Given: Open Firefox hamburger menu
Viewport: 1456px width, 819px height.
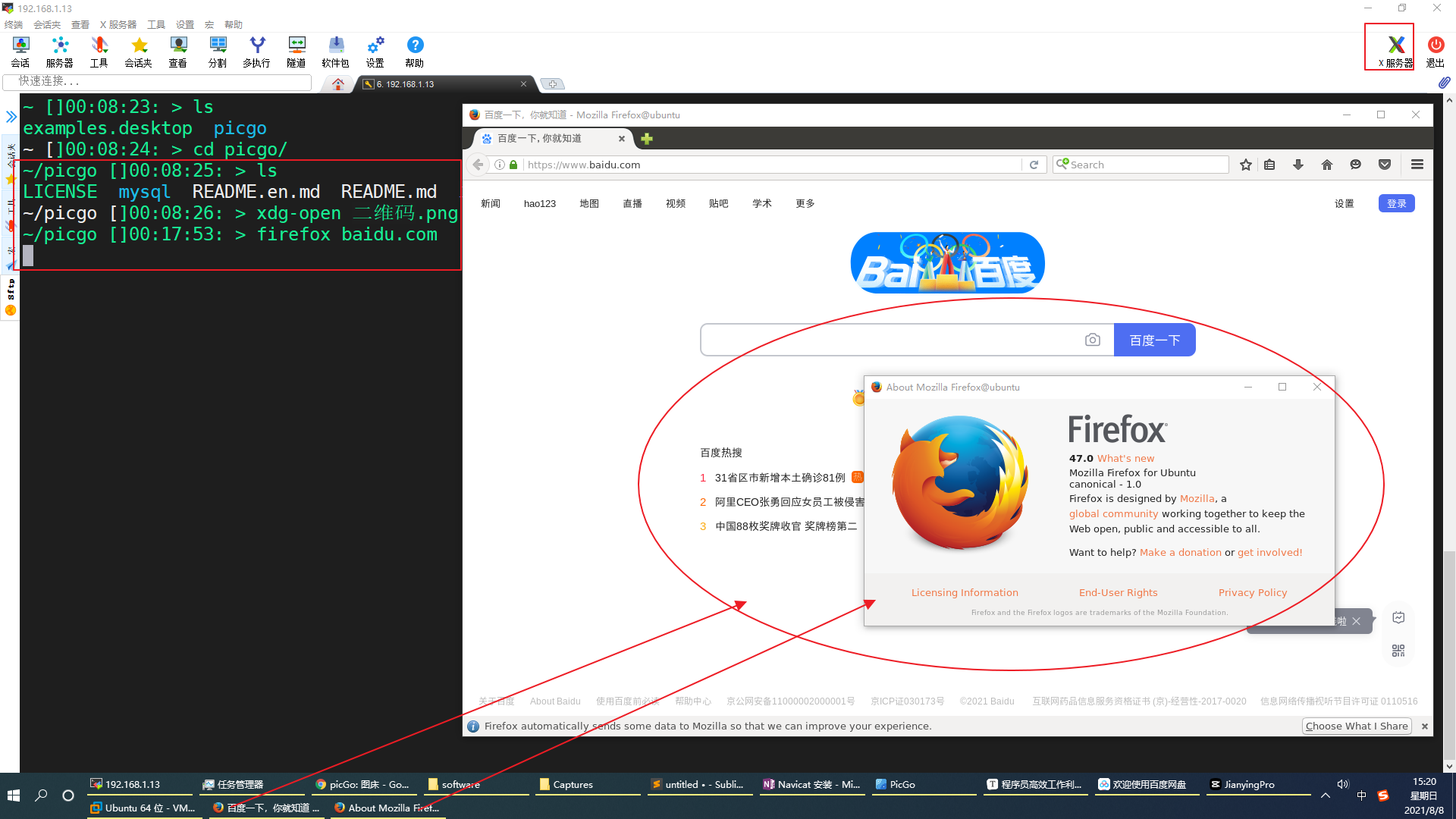Looking at the screenshot, I should (1417, 165).
